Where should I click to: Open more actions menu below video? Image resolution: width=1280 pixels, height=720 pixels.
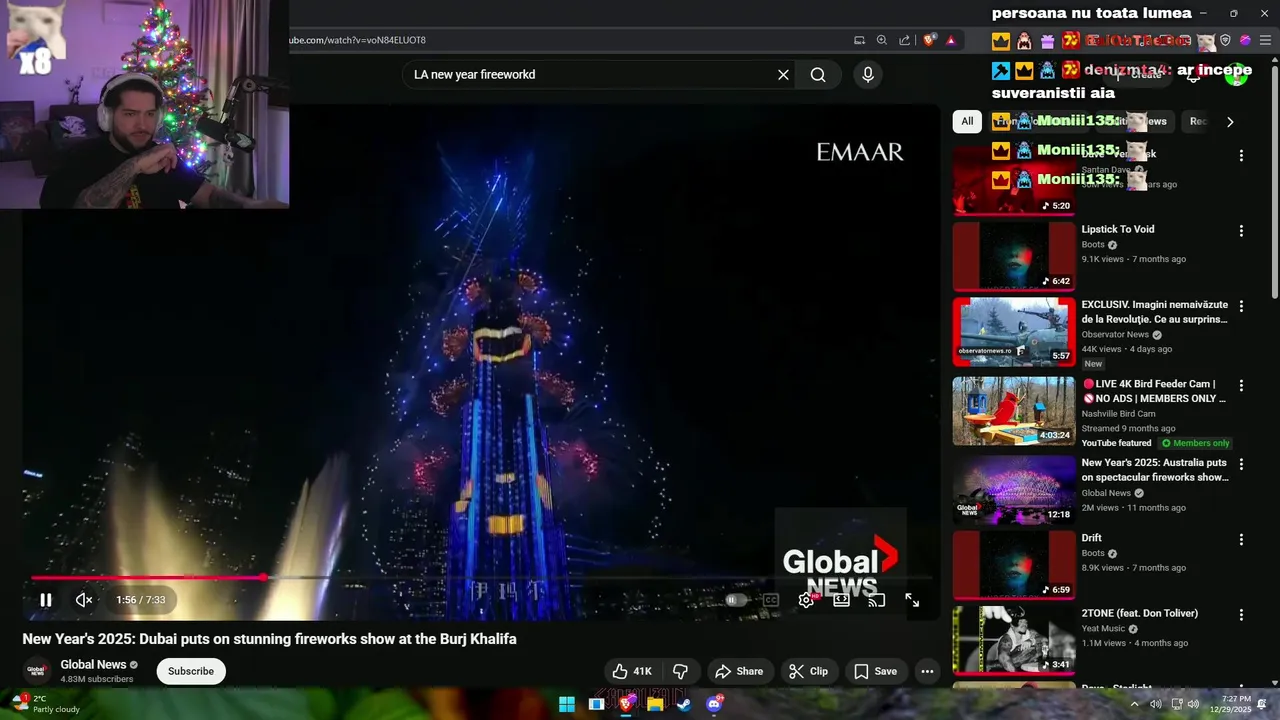(927, 671)
